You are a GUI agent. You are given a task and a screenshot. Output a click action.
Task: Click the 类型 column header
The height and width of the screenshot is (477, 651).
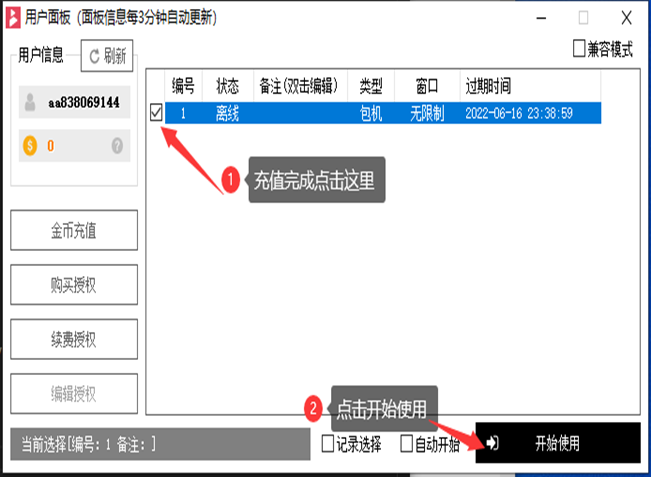click(371, 85)
